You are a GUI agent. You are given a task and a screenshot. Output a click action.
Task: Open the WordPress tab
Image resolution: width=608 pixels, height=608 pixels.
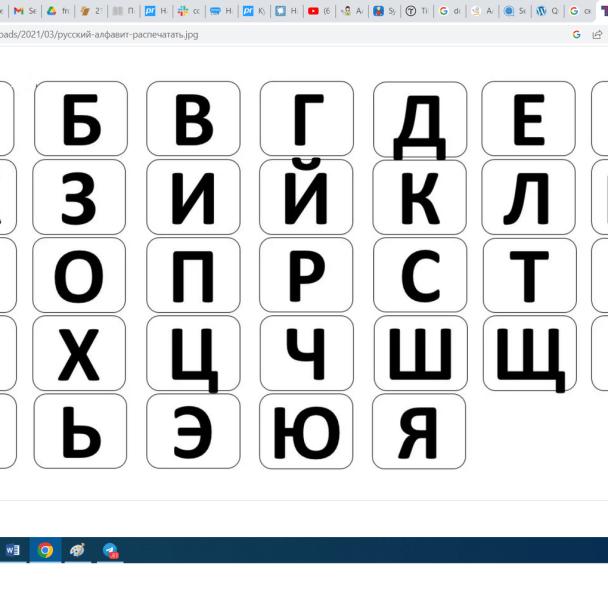[x=547, y=11]
